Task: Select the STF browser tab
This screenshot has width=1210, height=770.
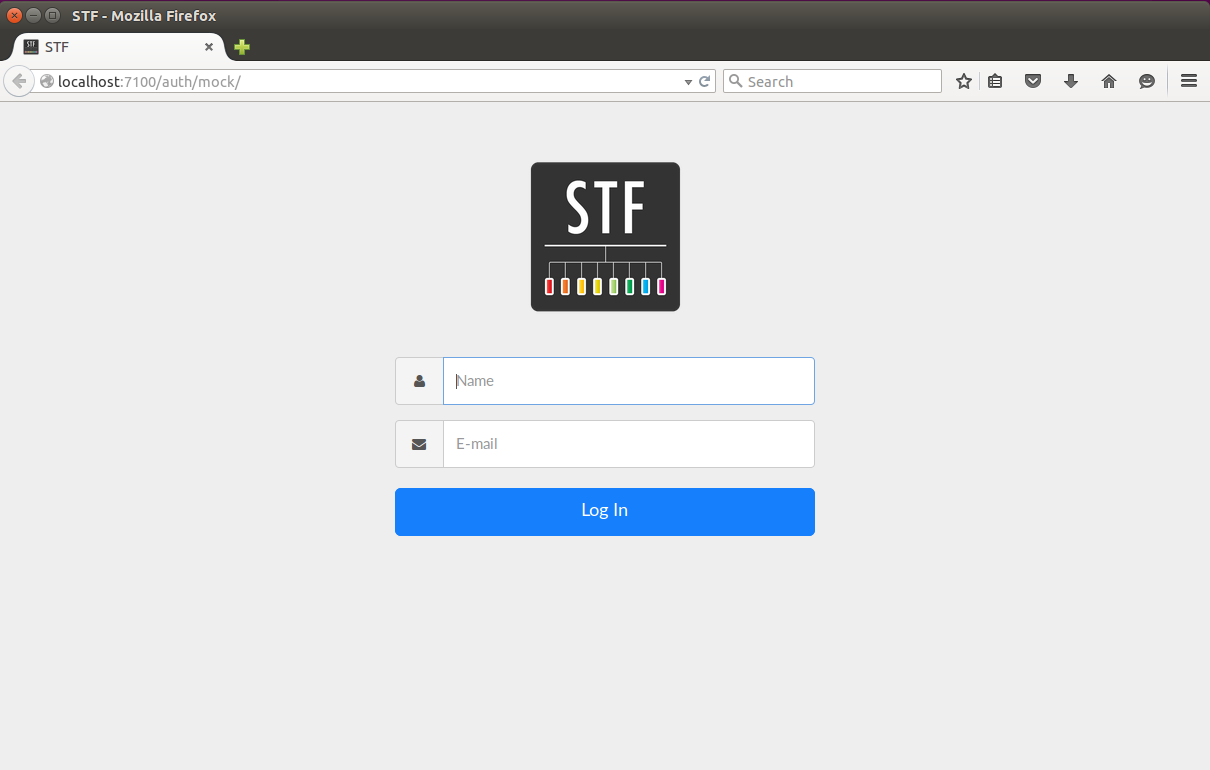Action: (x=119, y=47)
